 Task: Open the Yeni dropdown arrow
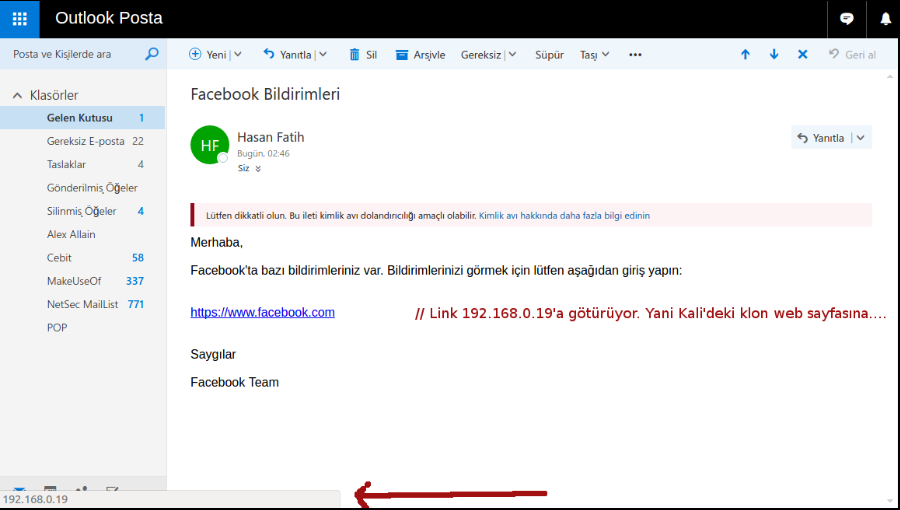238,54
